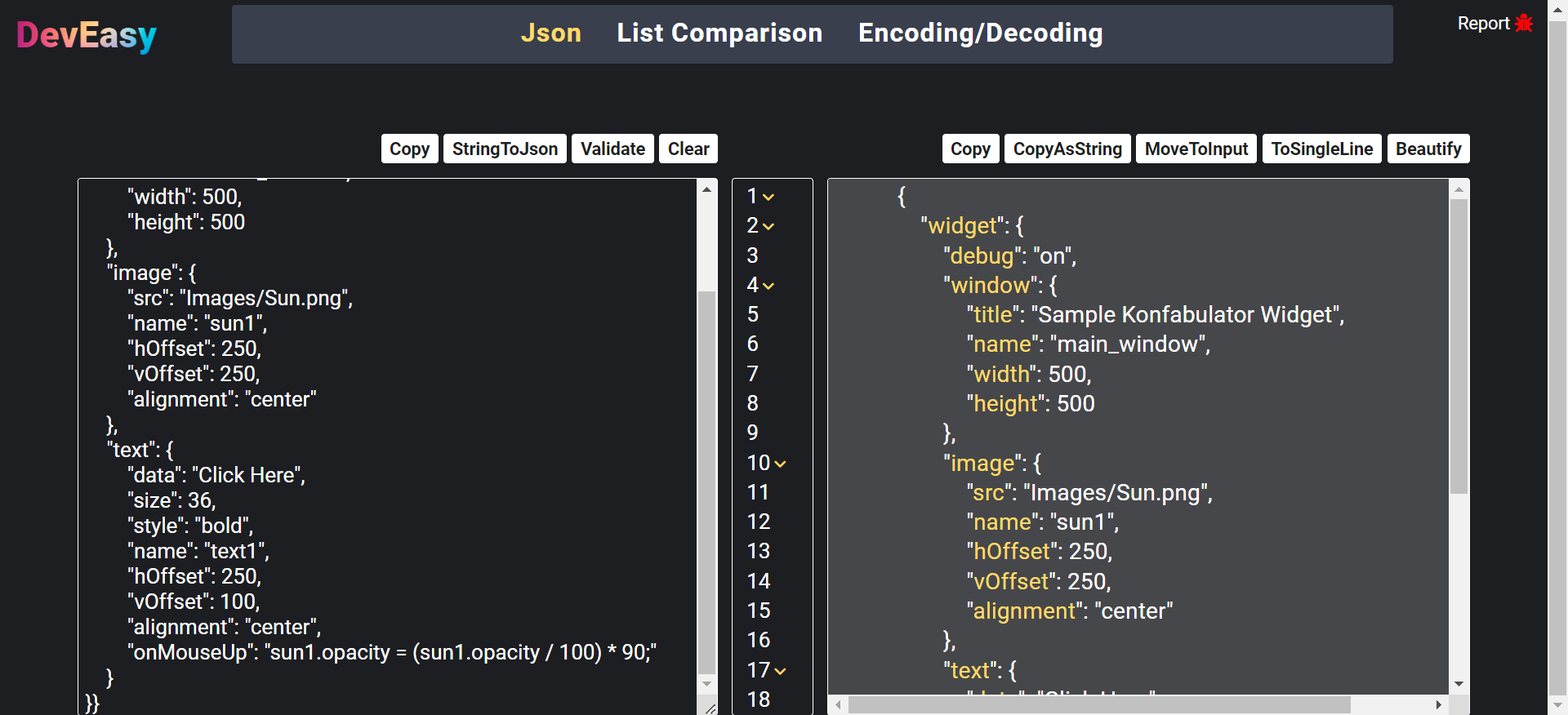Switch to List Comparison tab
This screenshot has width=1568, height=715.
[x=719, y=33]
